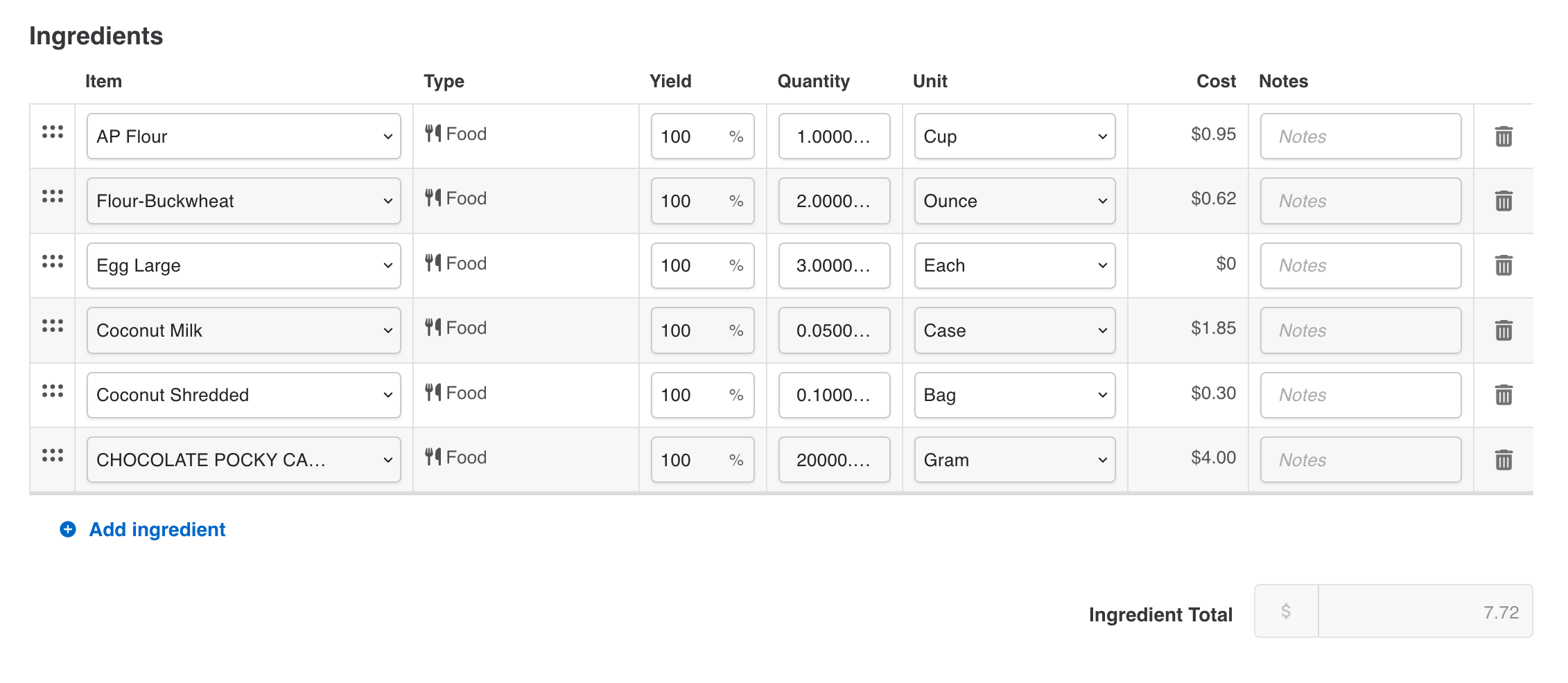Delete the Chocolate Pocky ingredient row
1568x683 pixels.
[x=1503, y=460]
